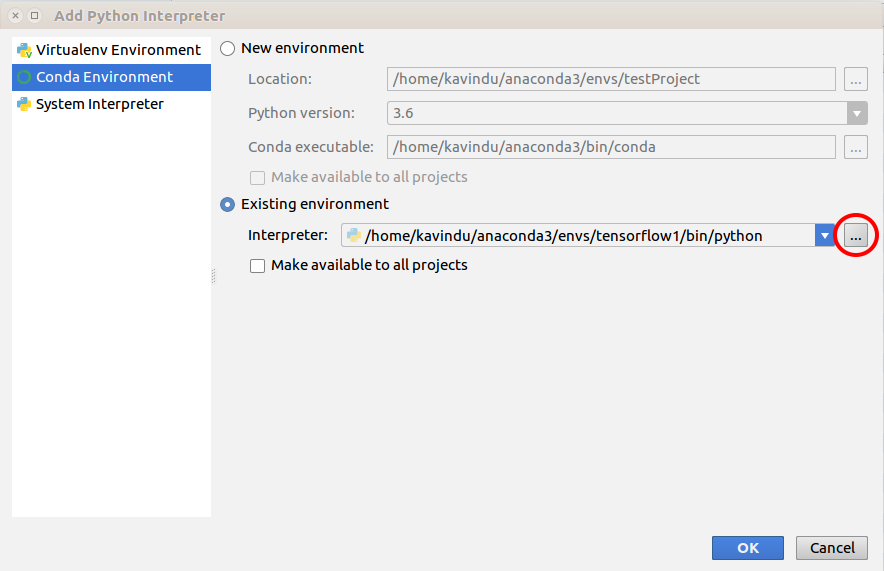Click the Conda Environment ring icon
884x571 pixels.
tap(24, 77)
